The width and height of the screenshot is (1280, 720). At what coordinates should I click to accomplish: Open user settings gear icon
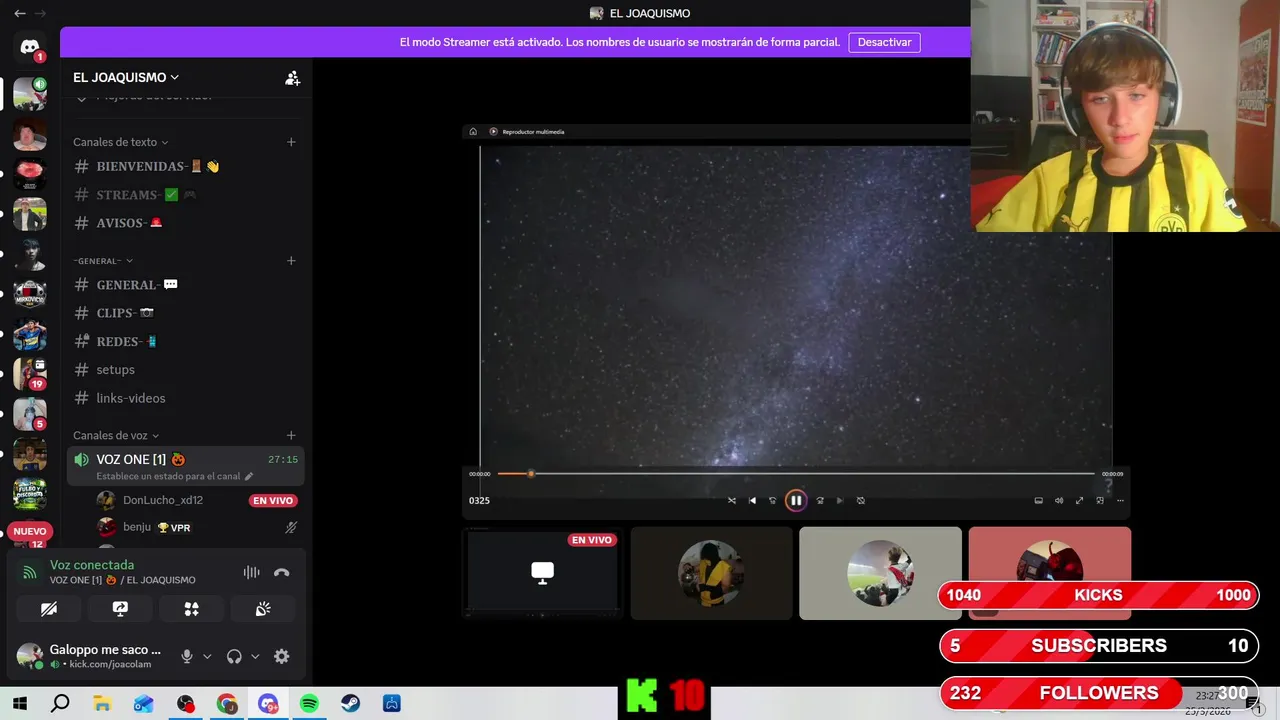pyautogui.click(x=282, y=656)
